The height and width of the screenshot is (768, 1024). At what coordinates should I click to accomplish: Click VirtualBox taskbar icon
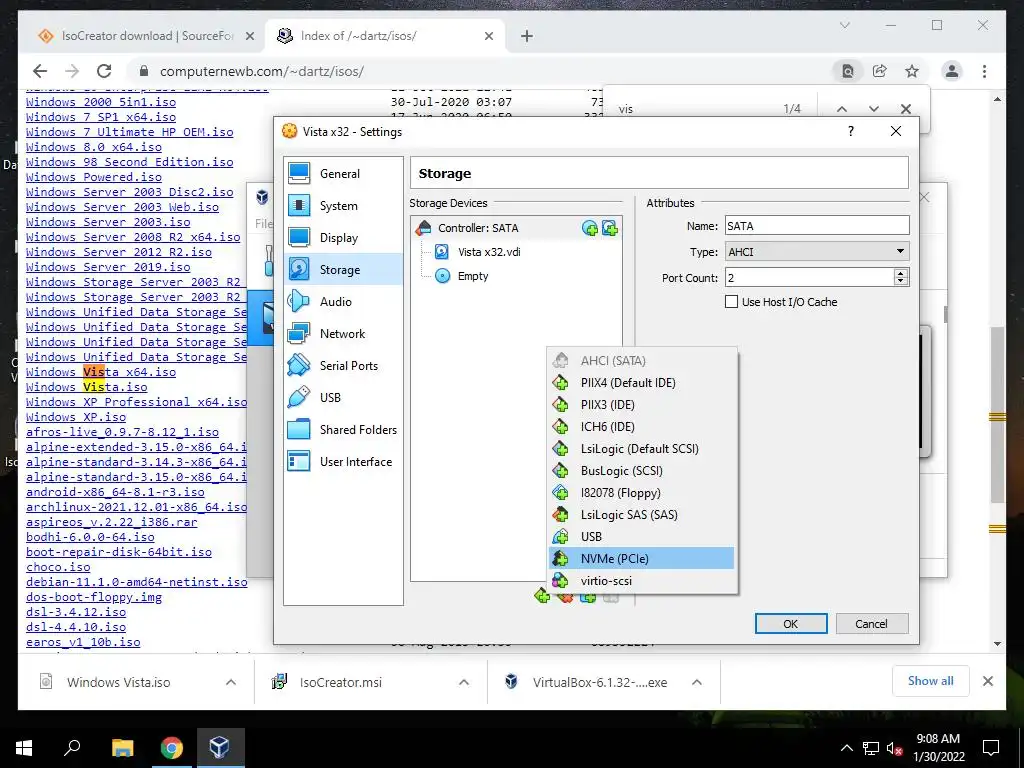(x=219, y=748)
